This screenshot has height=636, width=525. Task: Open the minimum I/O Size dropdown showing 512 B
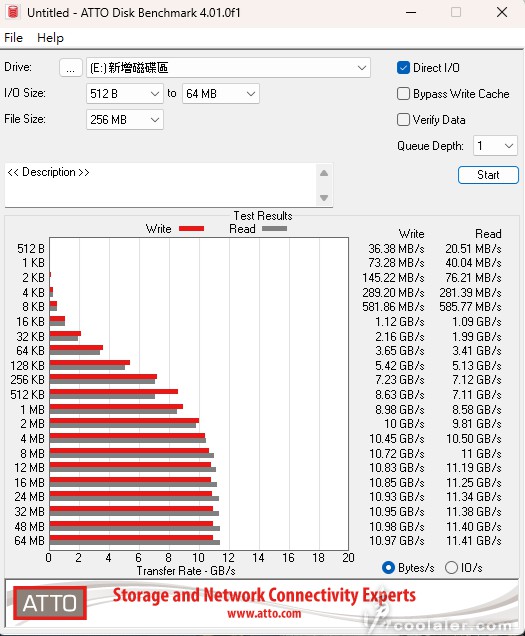tap(125, 94)
